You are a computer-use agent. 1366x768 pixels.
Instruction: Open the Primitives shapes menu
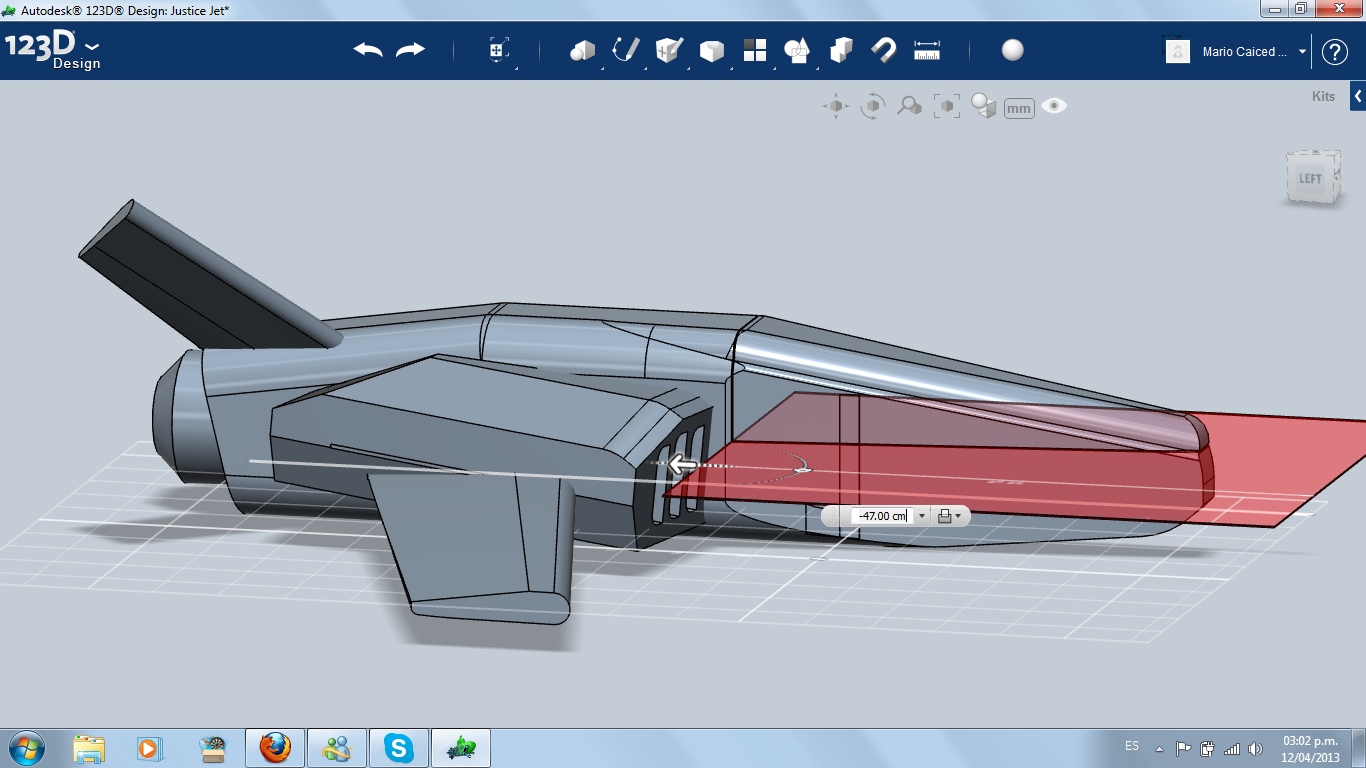582,50
